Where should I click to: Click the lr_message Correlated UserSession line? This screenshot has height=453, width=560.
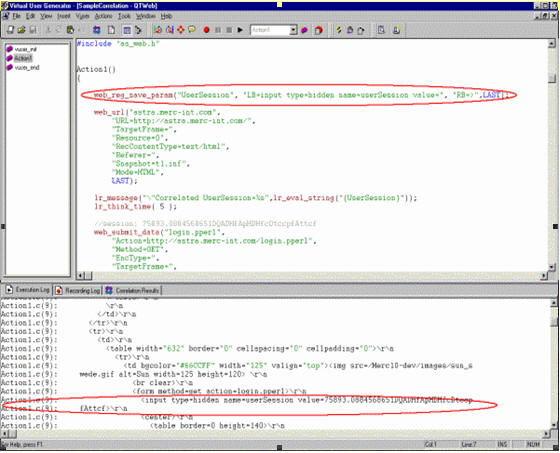(x=255, y=198)
